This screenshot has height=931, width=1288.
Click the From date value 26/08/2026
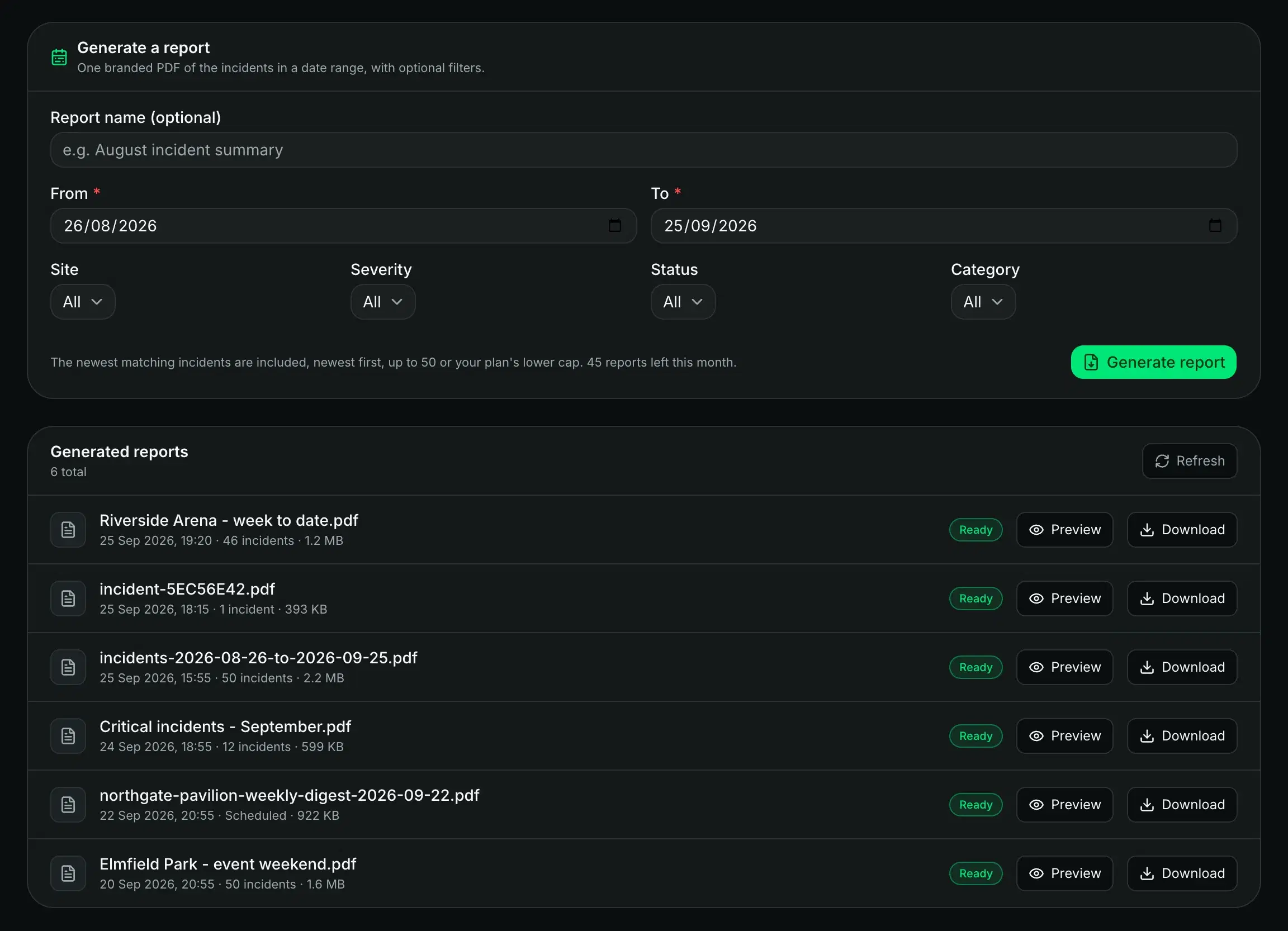(110, 226)
